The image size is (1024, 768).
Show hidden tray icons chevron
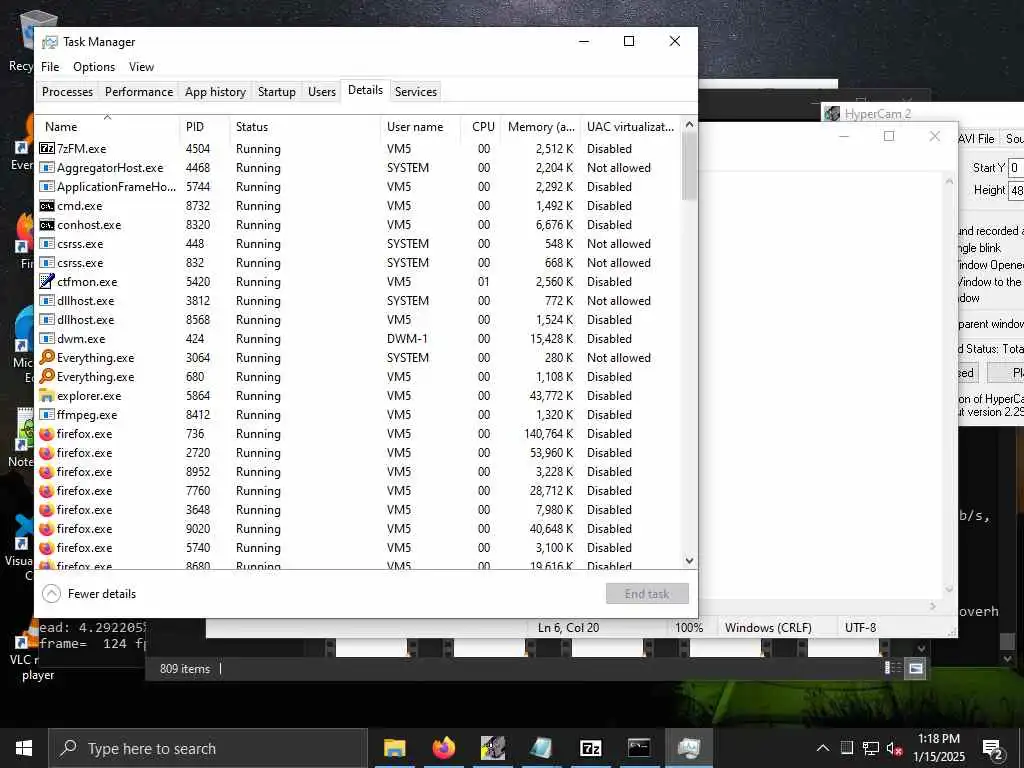(x=823, y=748)
